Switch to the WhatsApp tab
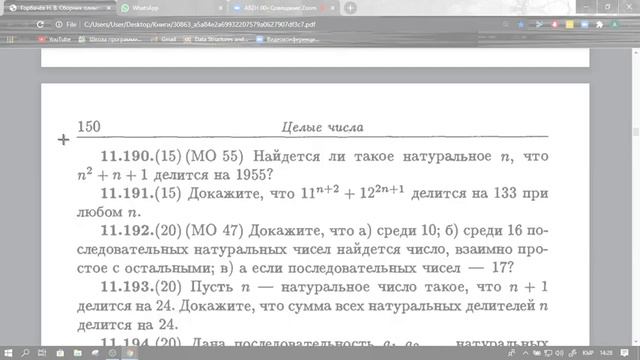640x360 pixels. tap(171, 8)
